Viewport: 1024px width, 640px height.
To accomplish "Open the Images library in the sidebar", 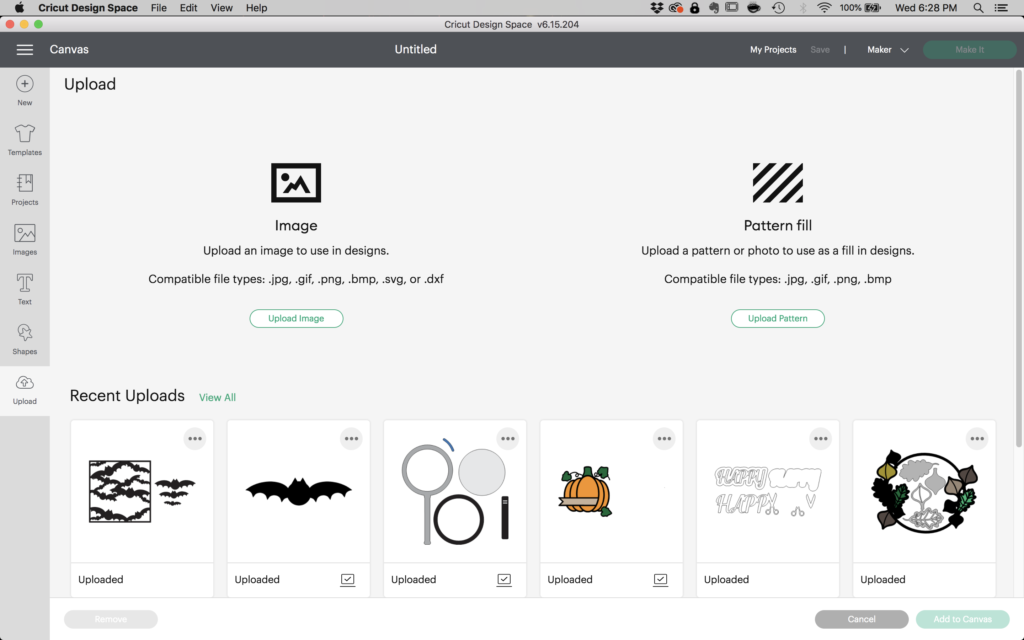I will (x=25, y=239).
